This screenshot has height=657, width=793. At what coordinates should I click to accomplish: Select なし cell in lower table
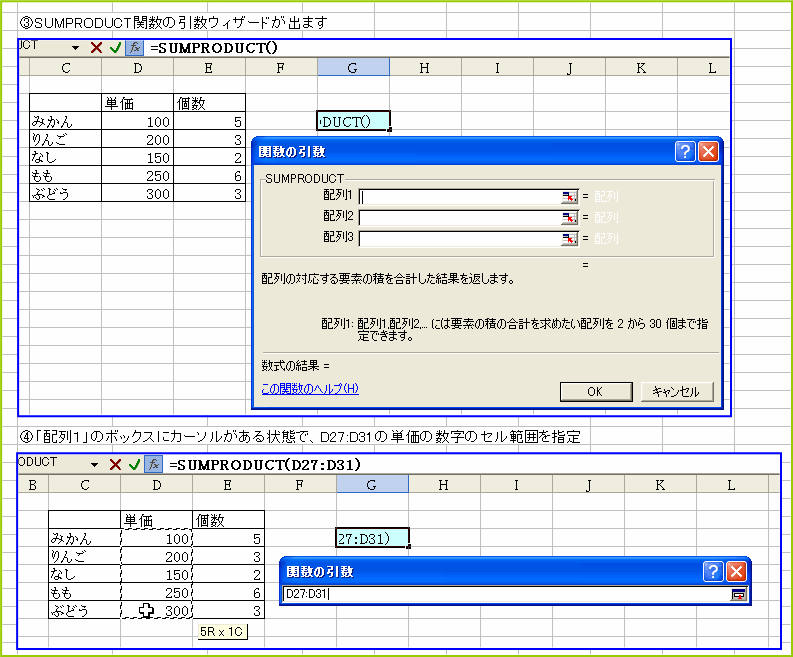pyautogui.click(x=85, y=574)
